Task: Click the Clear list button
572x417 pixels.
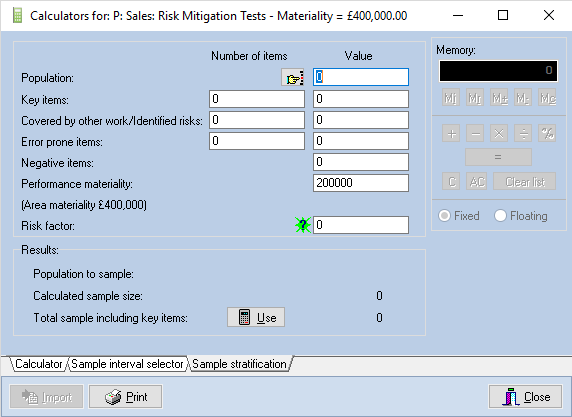Action: point(525,181)
